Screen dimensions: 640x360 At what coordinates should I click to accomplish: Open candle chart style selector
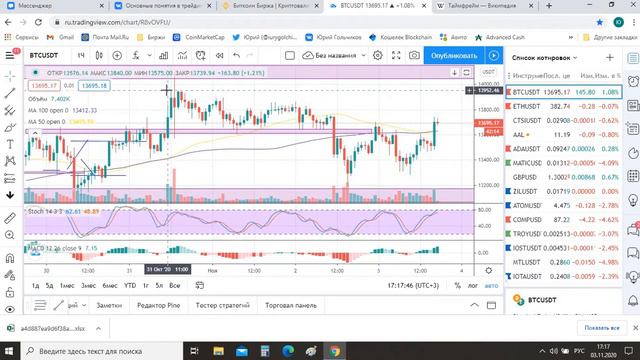point(99,55)
